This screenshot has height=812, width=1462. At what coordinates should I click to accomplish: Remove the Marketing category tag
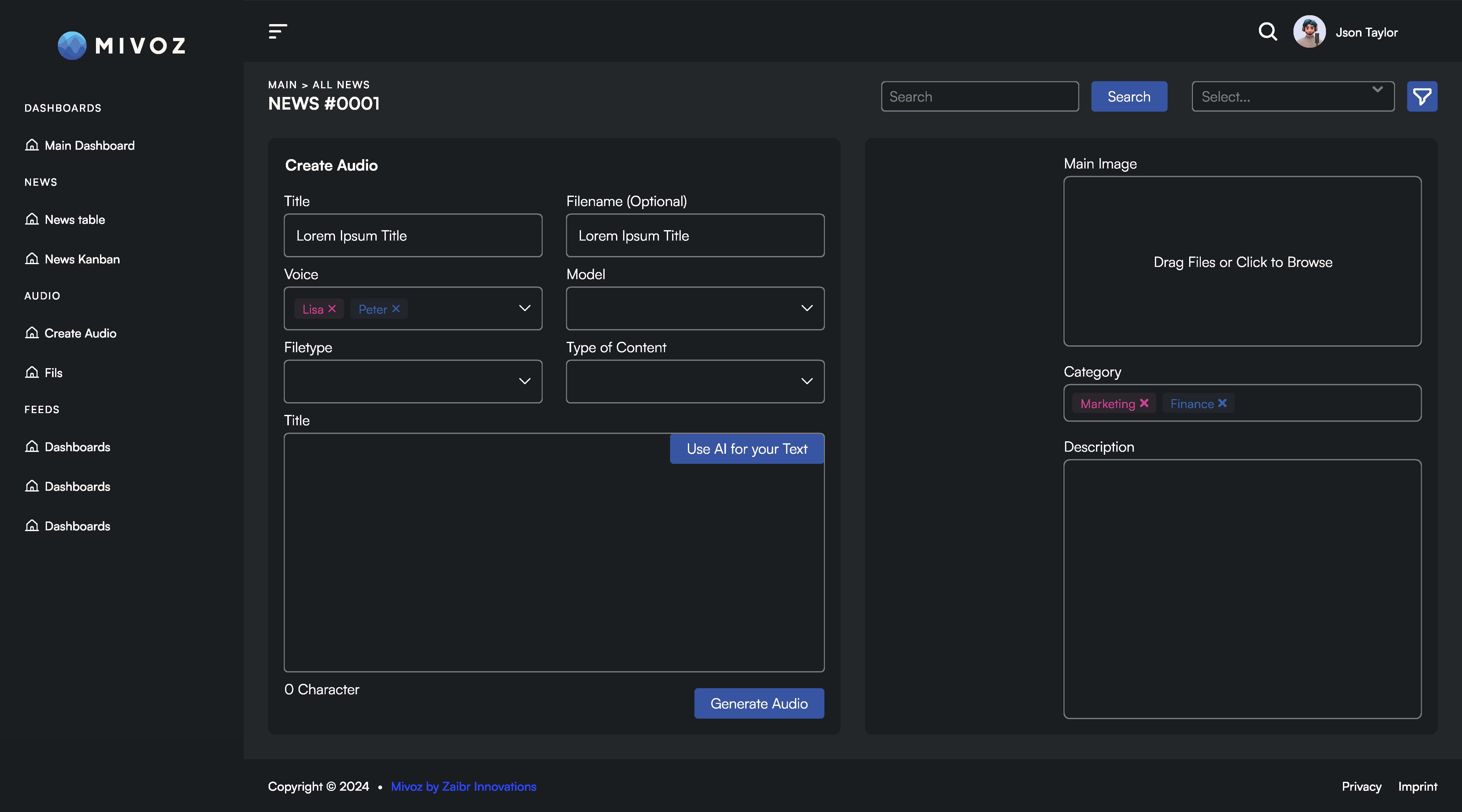(x=1144, y=403)
